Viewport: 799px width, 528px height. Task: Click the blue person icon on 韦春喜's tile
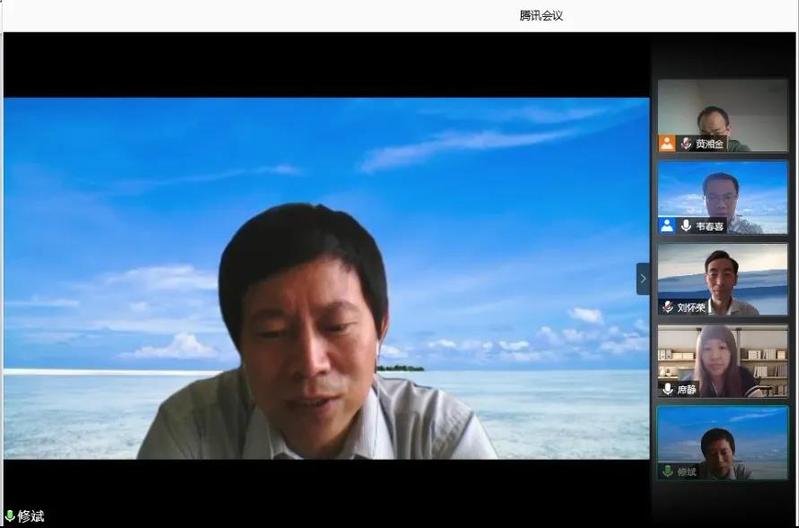(667, 226)
